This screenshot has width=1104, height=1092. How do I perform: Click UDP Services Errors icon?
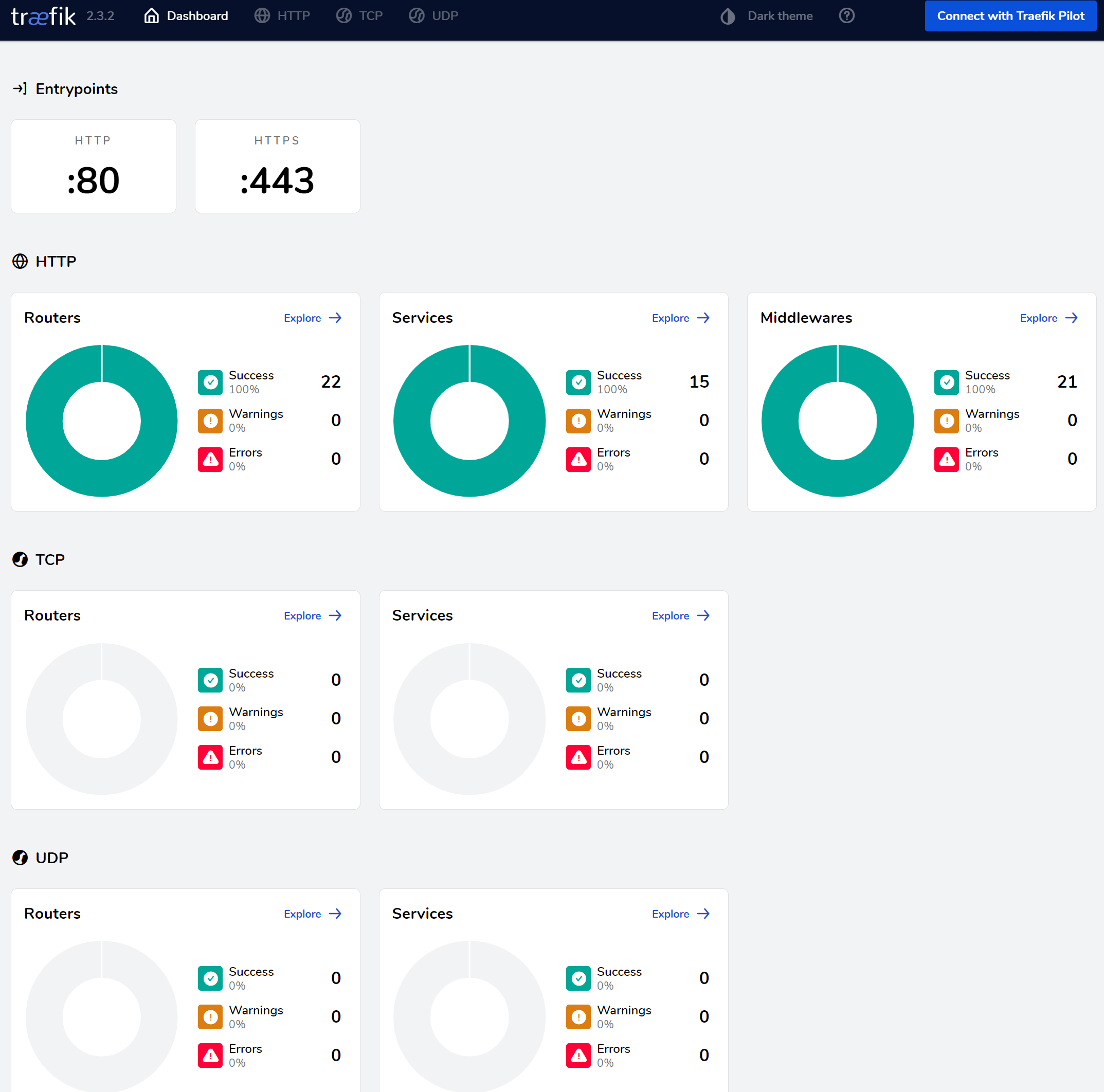pos(578,1056)
